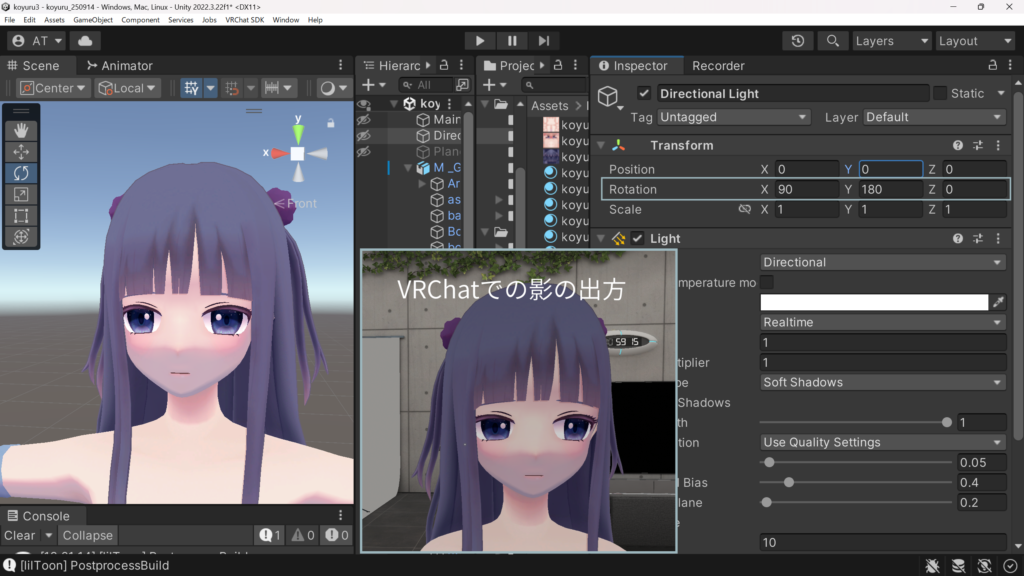Open the AT account button
Screen dimensions: 1024x576
(37, 40)
